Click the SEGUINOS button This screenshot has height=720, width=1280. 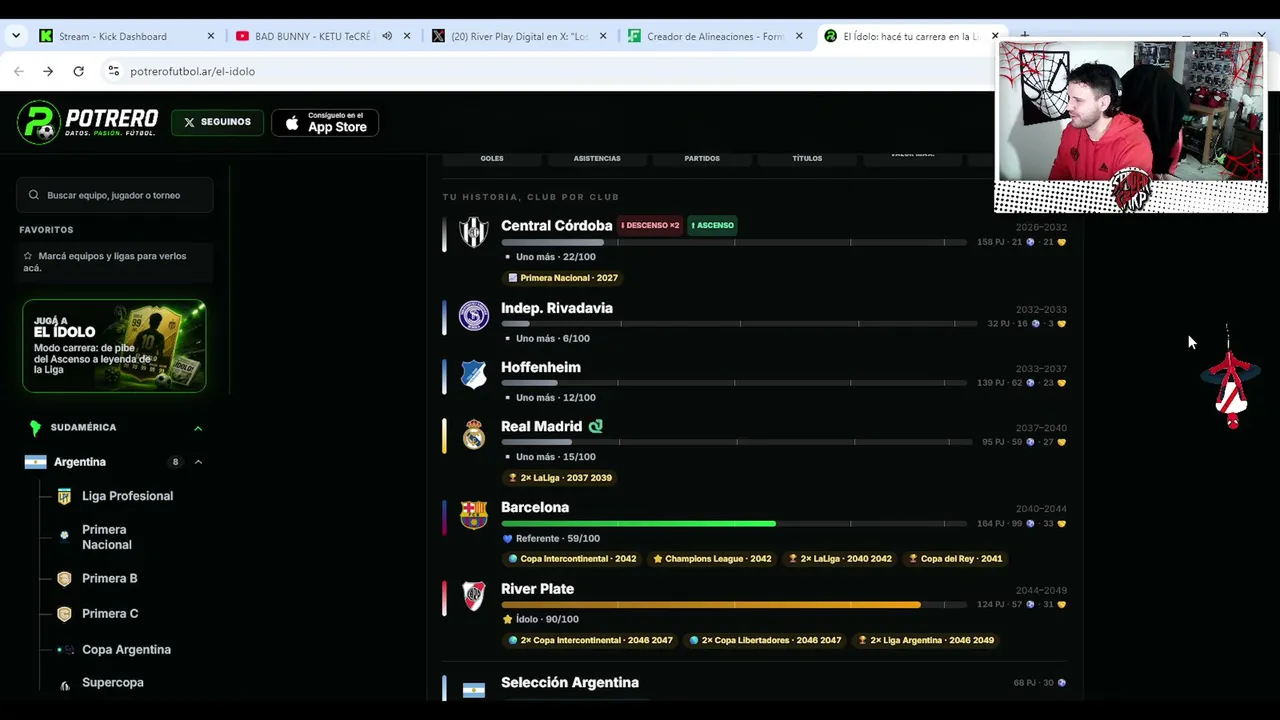pos(217,122)
